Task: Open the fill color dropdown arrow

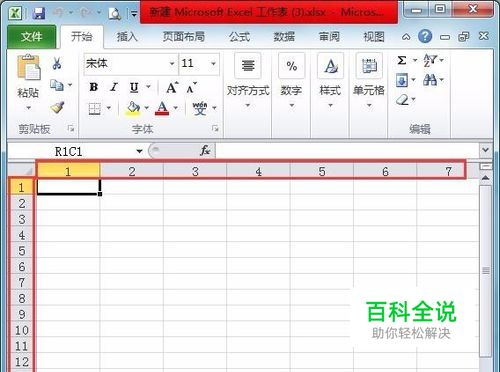Action: 146,108
